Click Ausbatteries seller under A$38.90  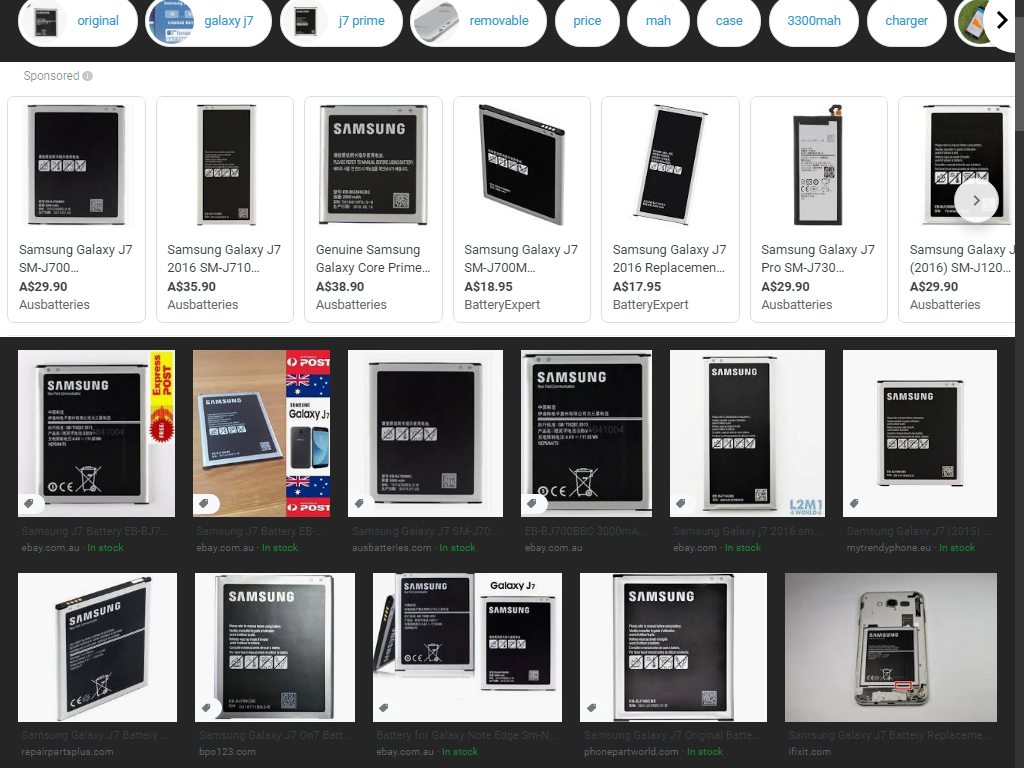point(351,304)
